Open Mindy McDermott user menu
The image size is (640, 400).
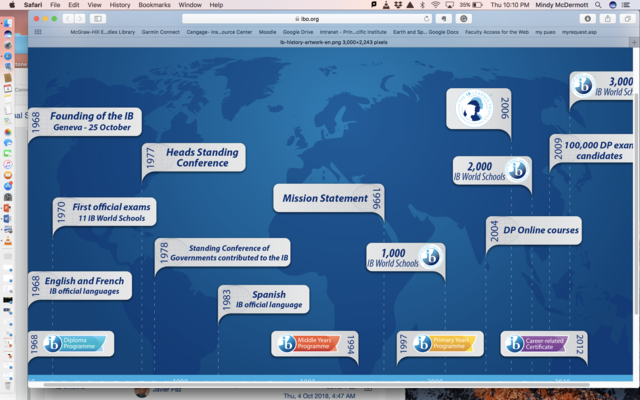[x=562, y=5]
